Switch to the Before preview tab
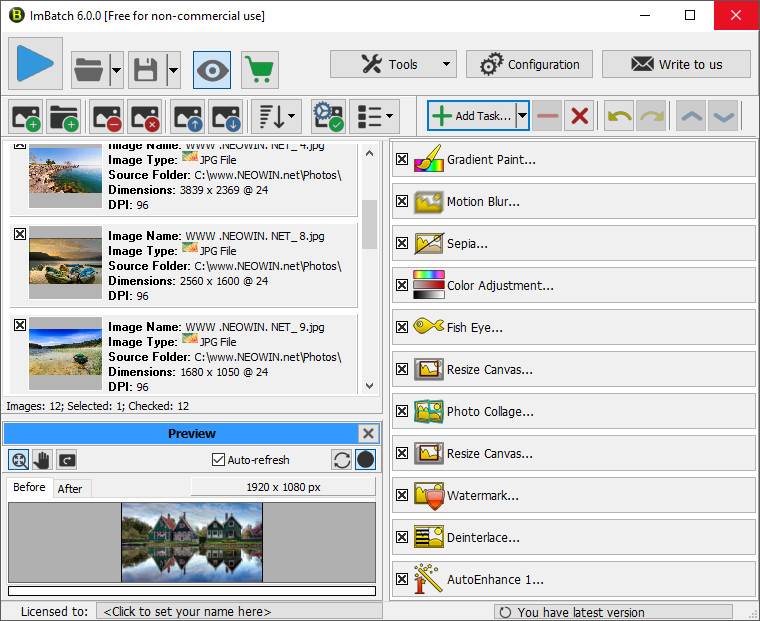The height and width of the screenshot is (621, 760). (x=29, y=487)
